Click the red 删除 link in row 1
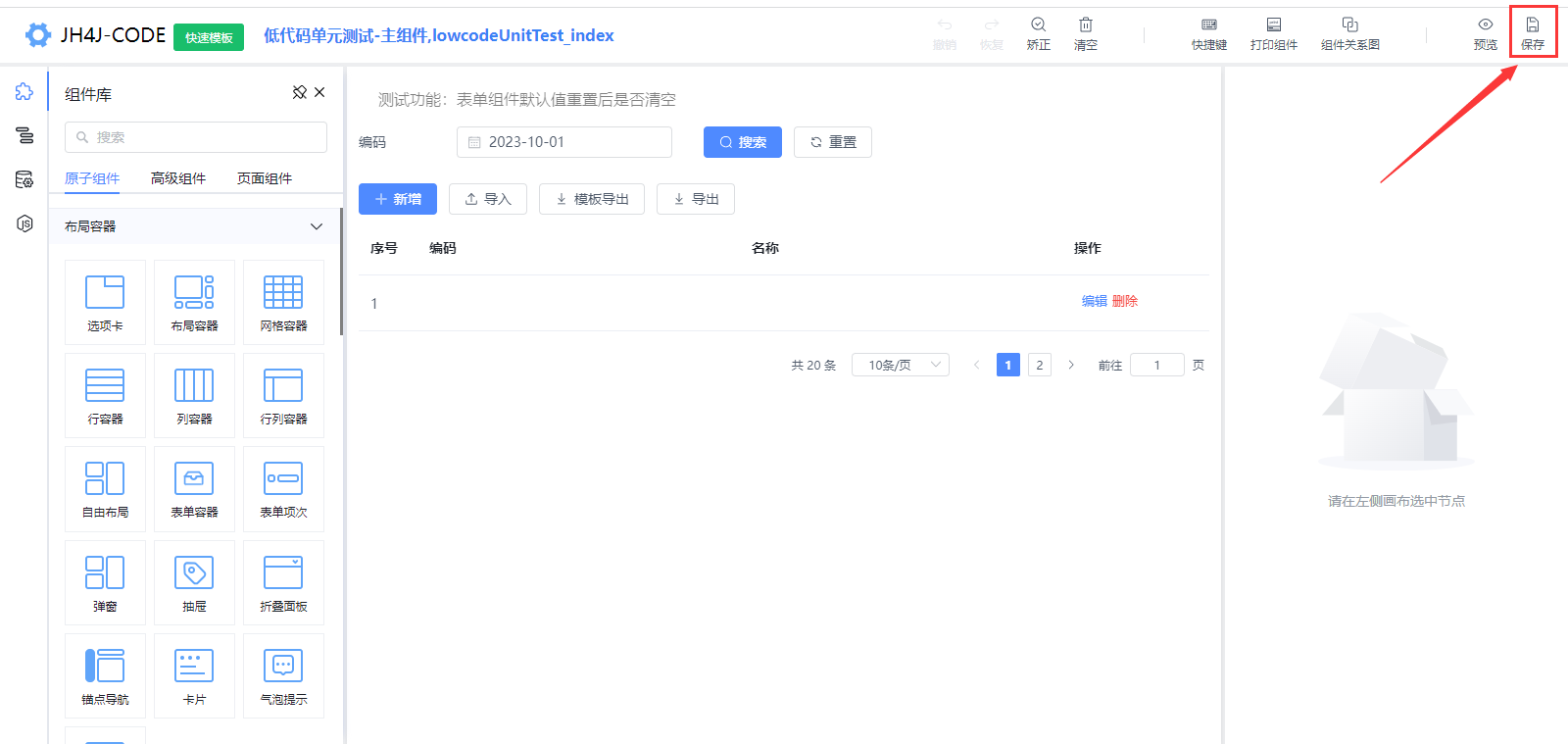1568x744 pixels. 1125,301
